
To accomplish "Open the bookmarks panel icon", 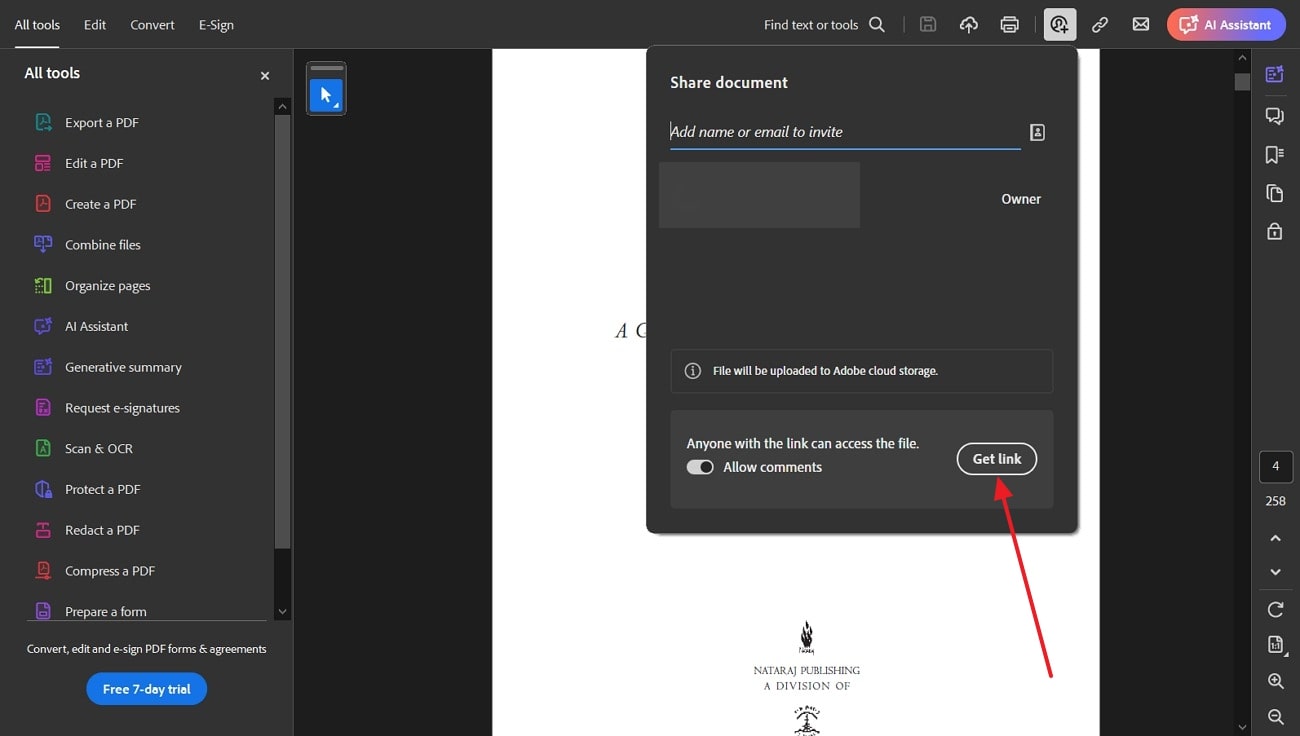I will click(x=1275, y=155).
